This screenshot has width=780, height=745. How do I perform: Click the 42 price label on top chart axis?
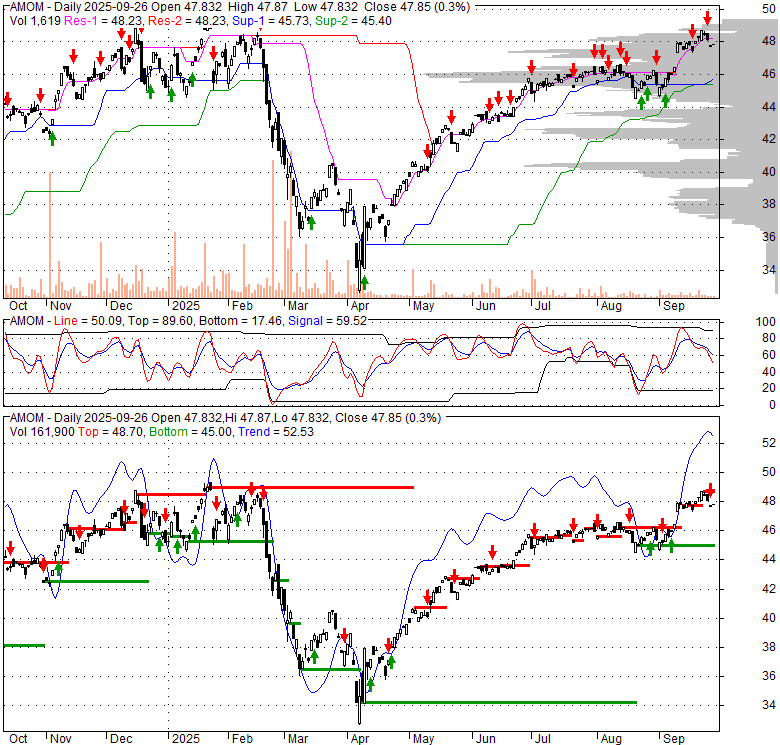[x=769, y=139]
